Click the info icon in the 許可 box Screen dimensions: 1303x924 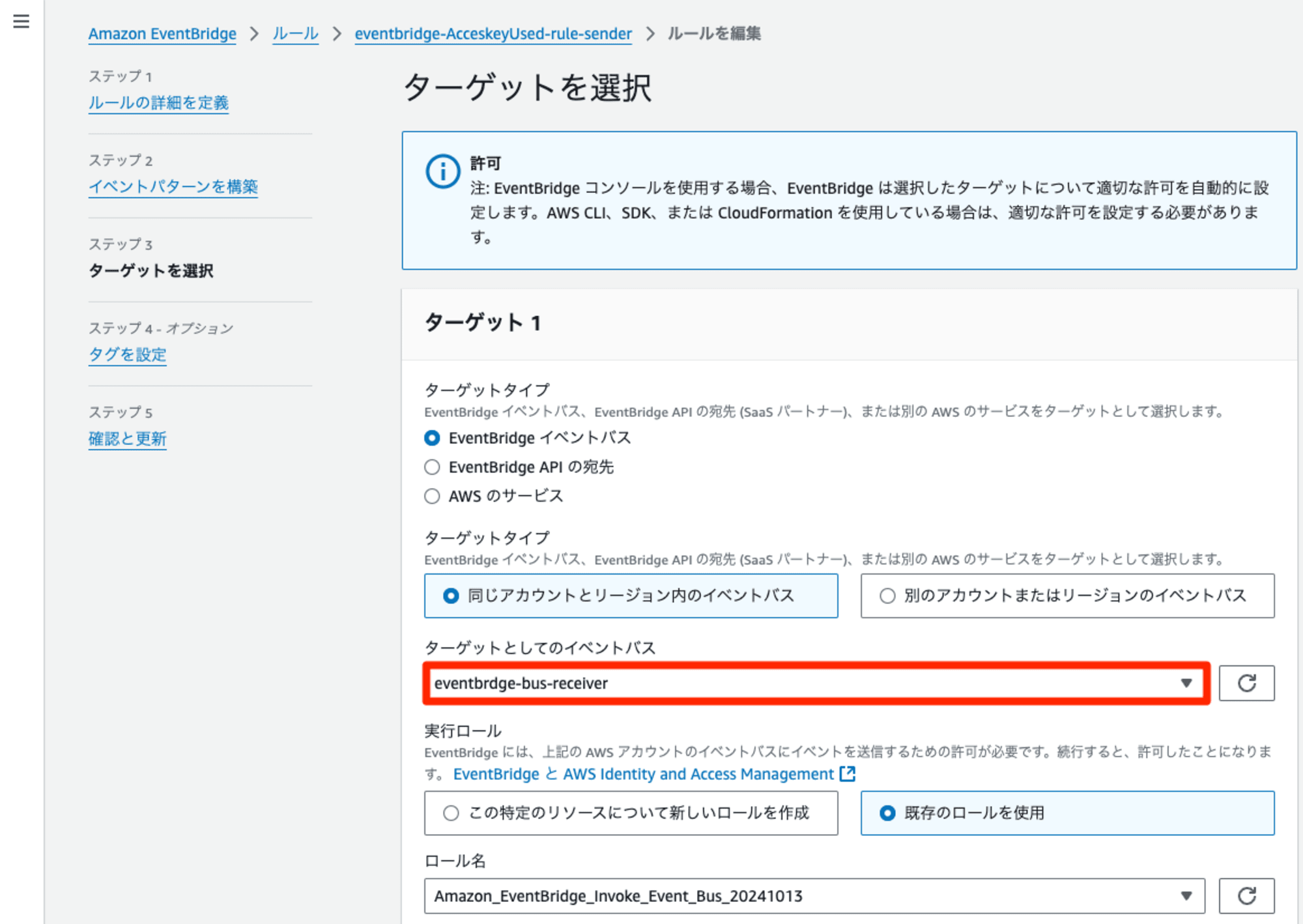pyautogui.click(x=443, y=172)
